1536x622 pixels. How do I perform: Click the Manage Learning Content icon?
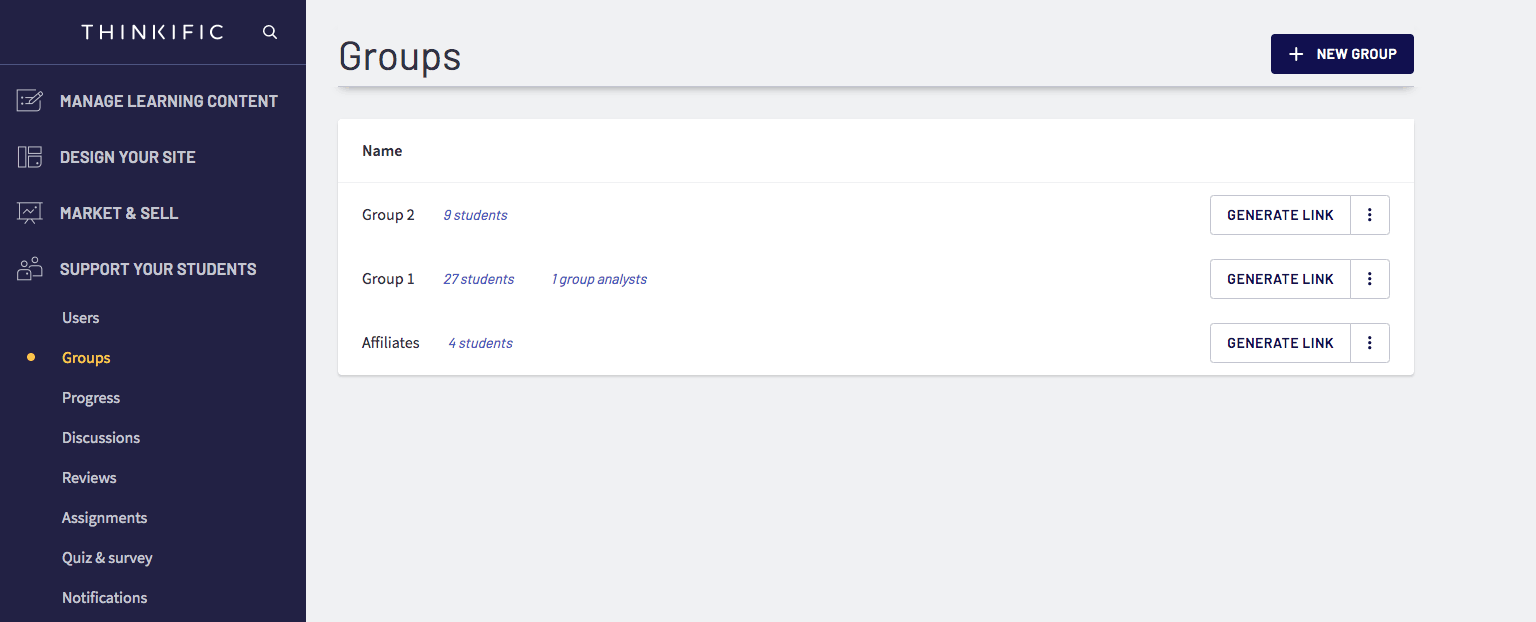point(29,100)
